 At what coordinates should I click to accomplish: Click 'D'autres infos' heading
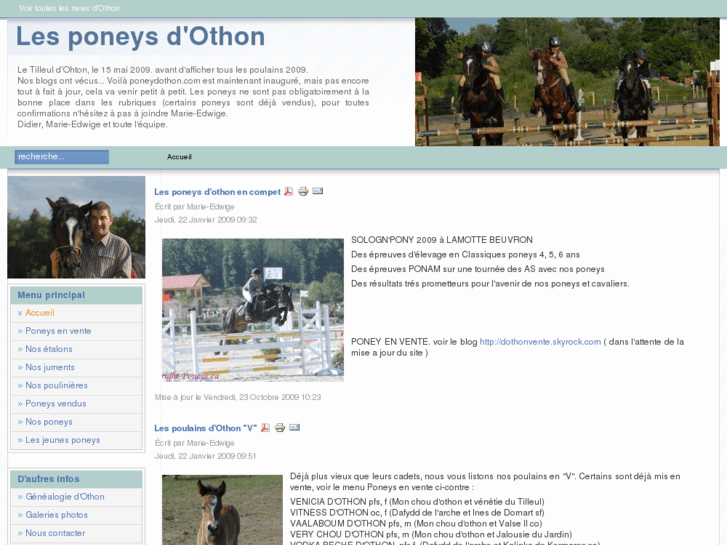[48, 479]
